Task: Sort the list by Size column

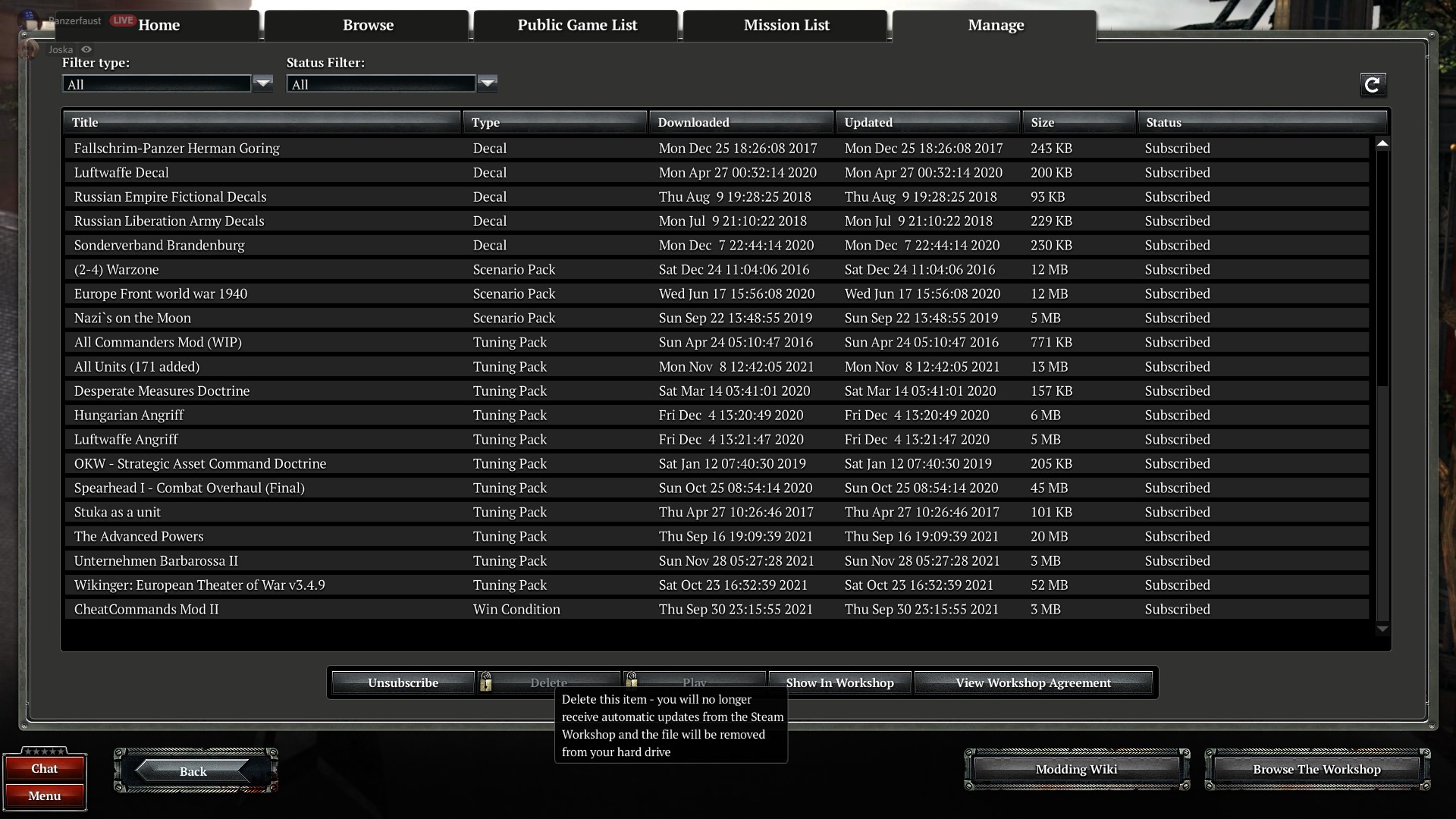Action: coord(1078,122)
